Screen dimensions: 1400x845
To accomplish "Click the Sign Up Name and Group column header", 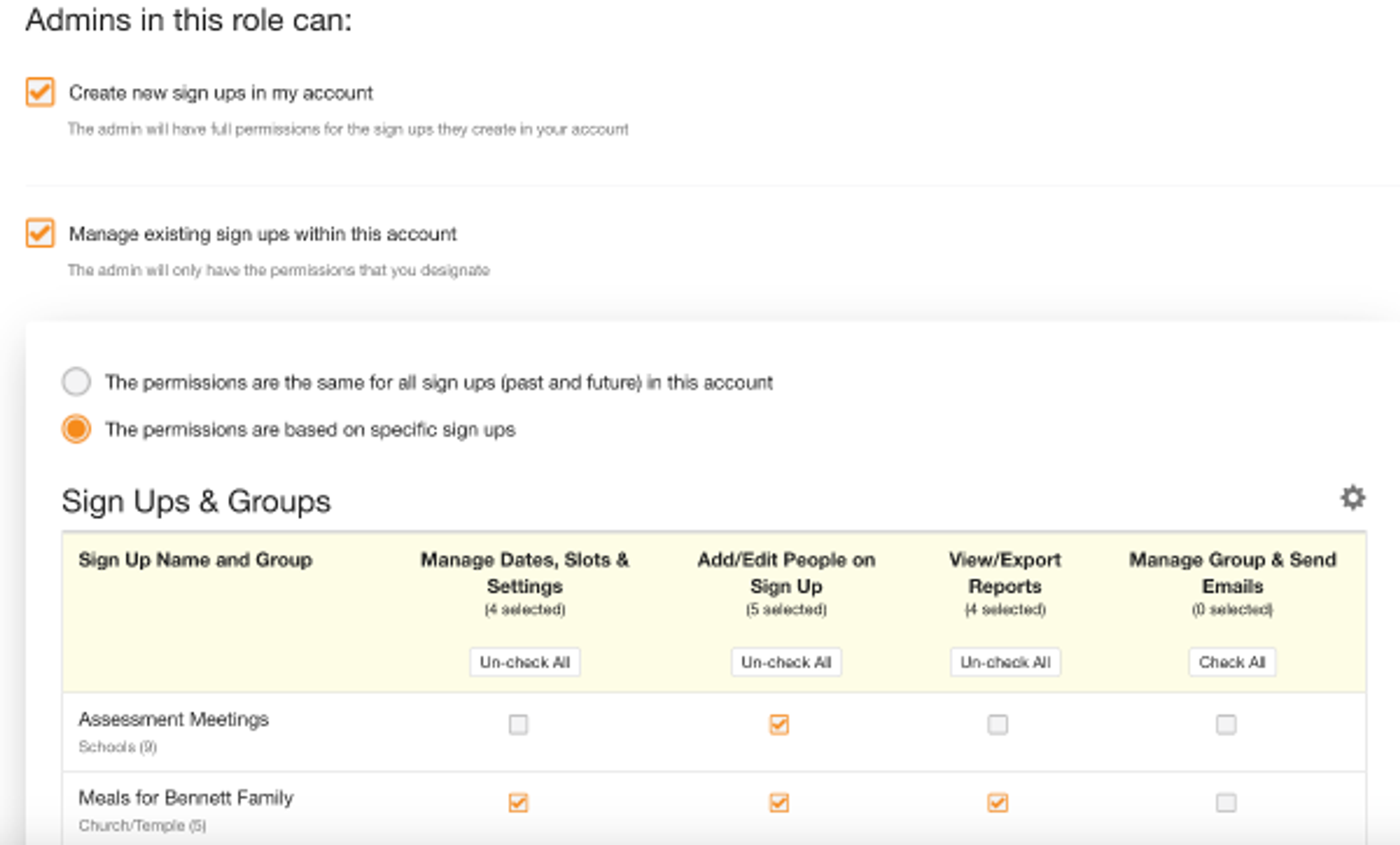I will 195,560.
